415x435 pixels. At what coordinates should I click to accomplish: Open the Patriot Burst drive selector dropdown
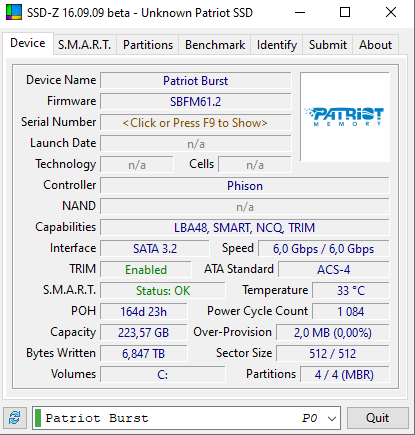click(x=186, y=418)
